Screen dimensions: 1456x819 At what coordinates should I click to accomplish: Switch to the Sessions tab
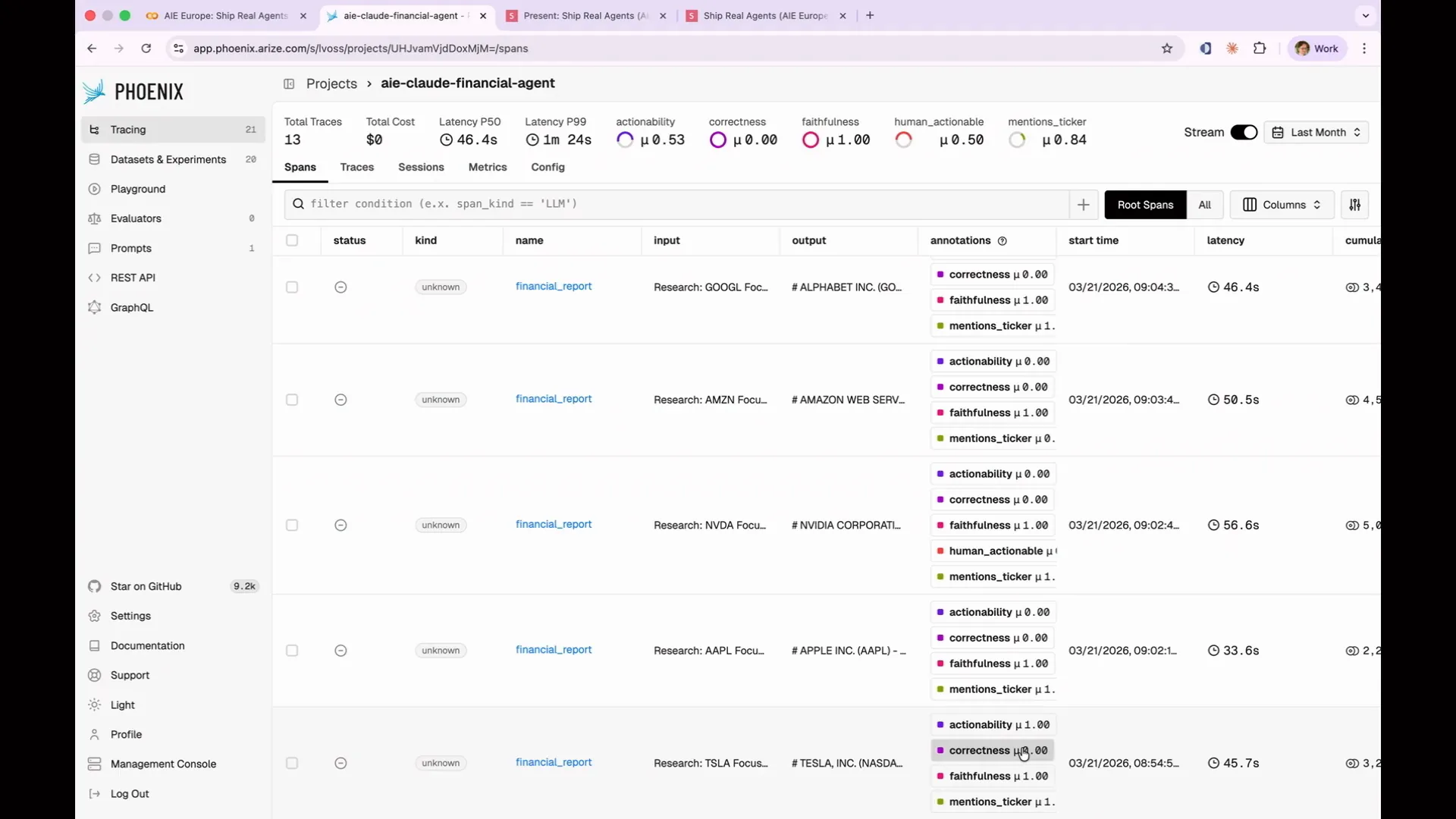pos(421,168)
